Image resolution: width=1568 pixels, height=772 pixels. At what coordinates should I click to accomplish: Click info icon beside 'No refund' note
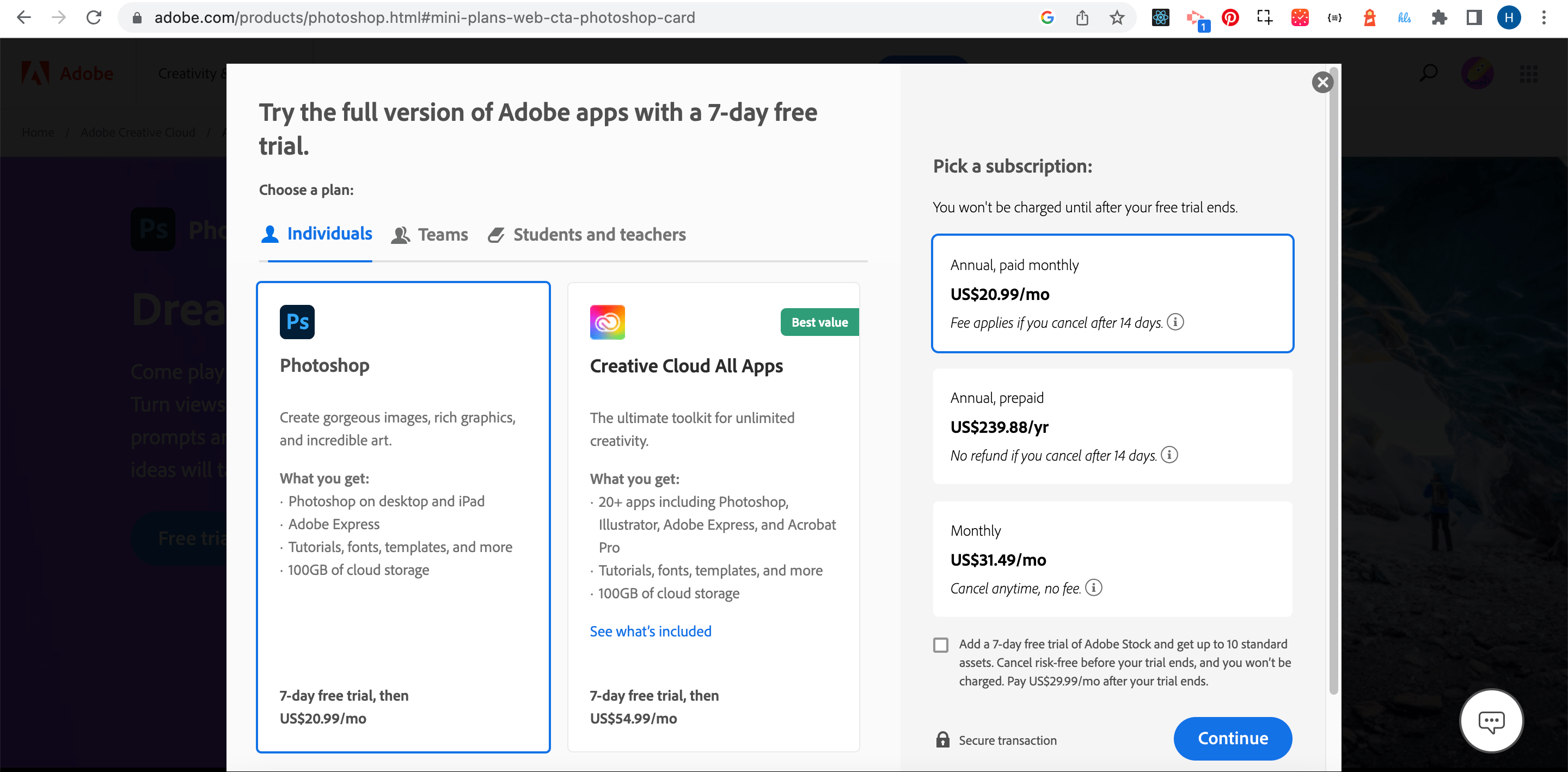click(x=1169, y=454)
